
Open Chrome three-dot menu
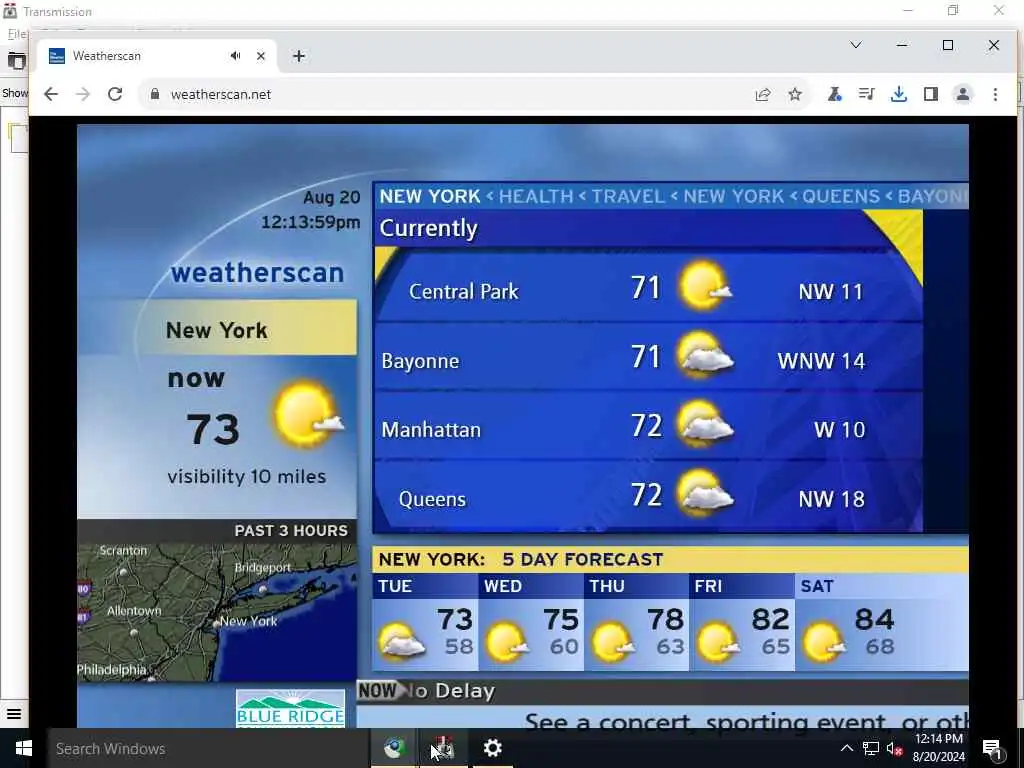coord(995,95)
